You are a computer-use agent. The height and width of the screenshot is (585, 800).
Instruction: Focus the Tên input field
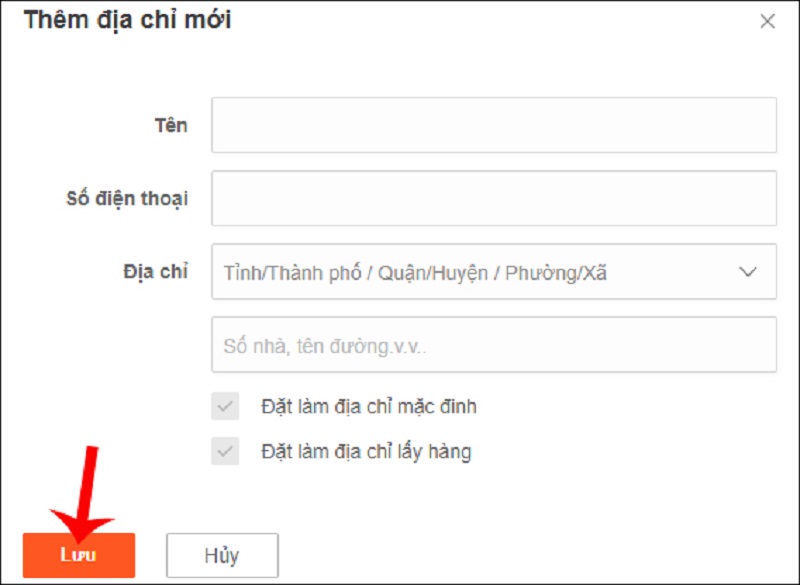pyautogui.click(x=494, y=125)
